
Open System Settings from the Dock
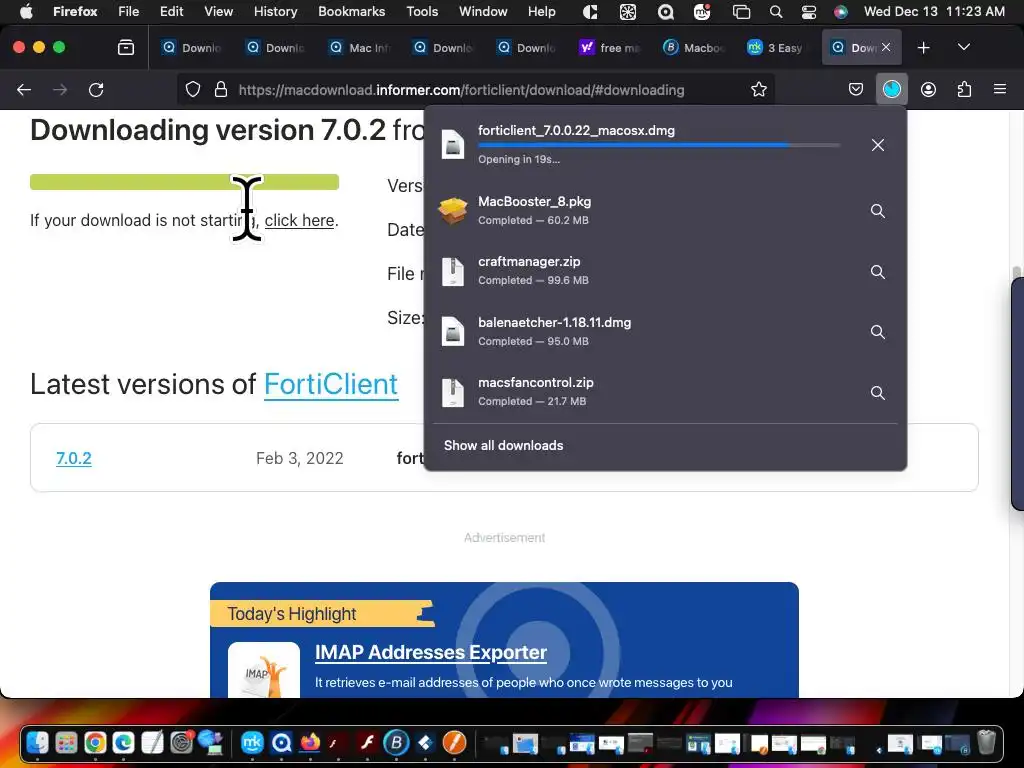click(181, 743)
